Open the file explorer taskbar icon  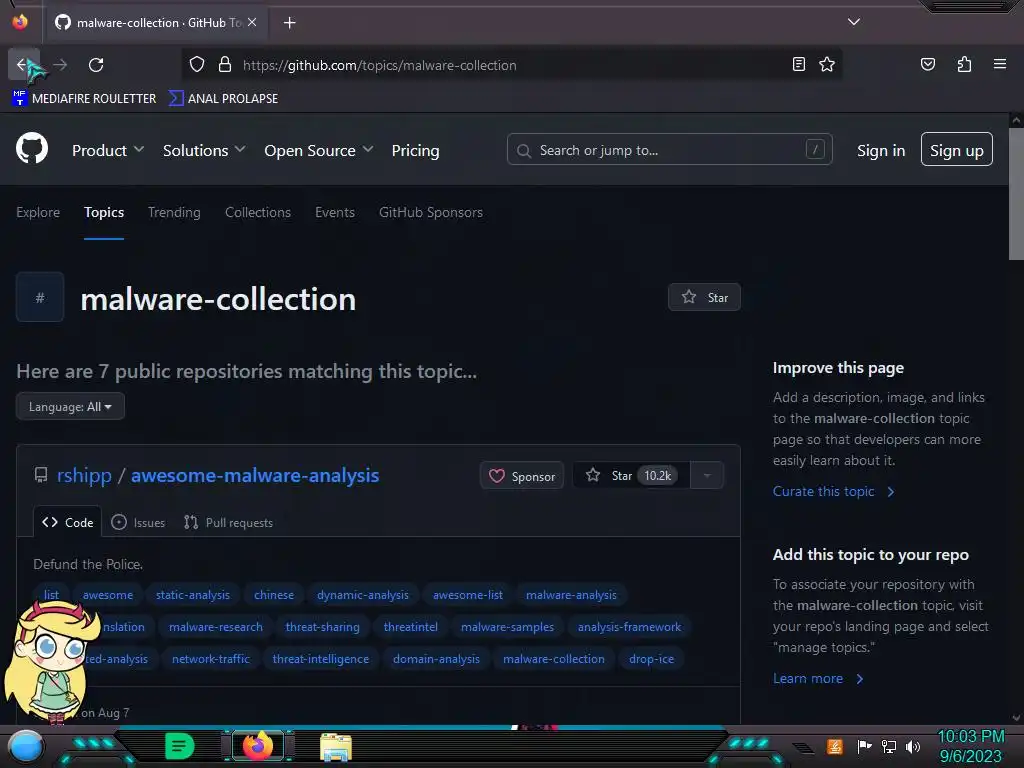point(336,746)
